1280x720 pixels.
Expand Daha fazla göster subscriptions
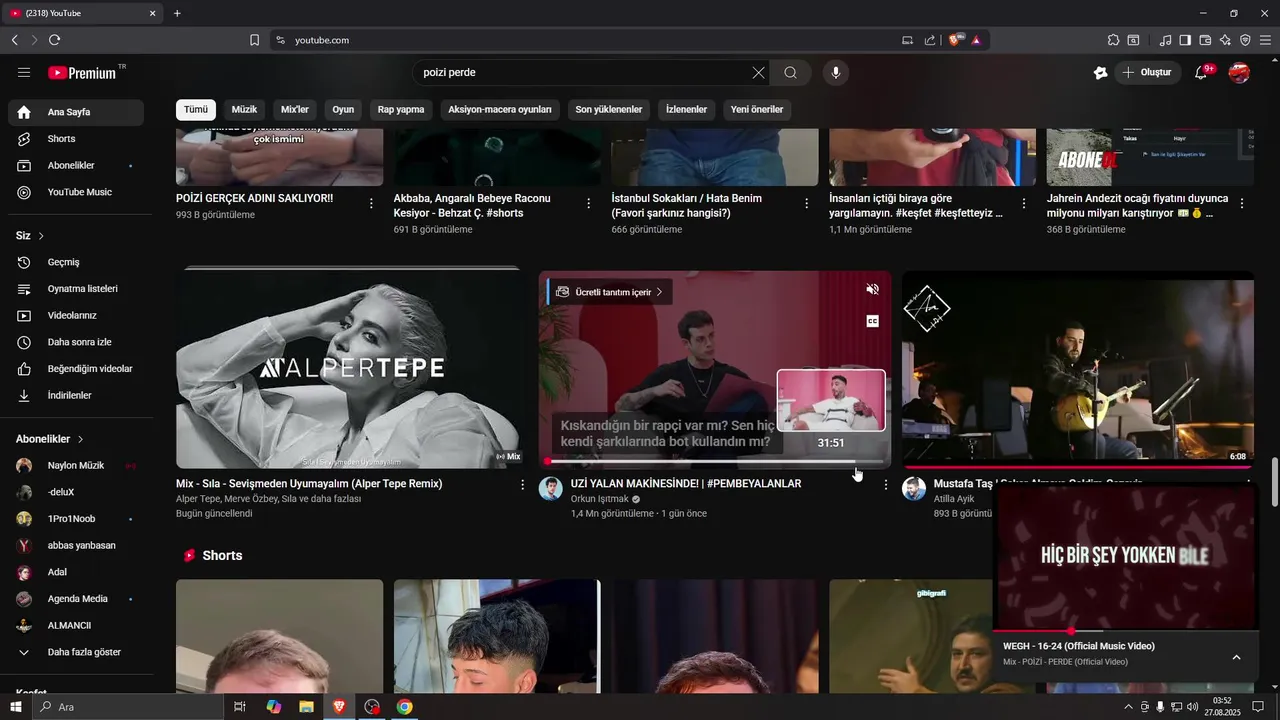pyautogui.click(x=76, y=652)
